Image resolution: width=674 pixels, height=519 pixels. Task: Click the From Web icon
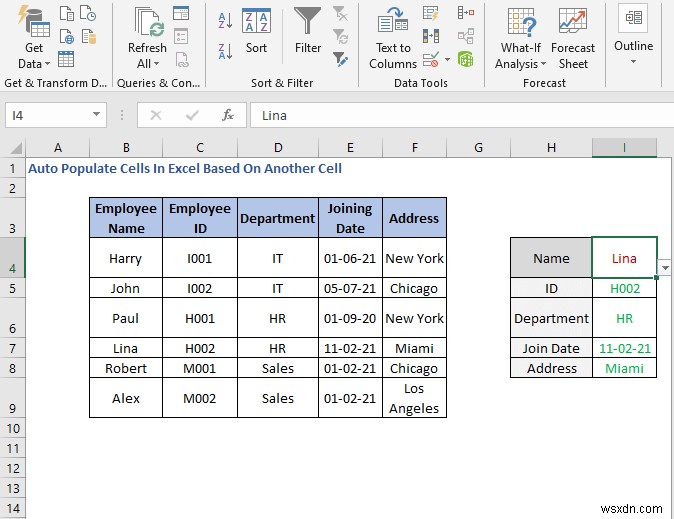pyautogui.click(x=67, y=37)
